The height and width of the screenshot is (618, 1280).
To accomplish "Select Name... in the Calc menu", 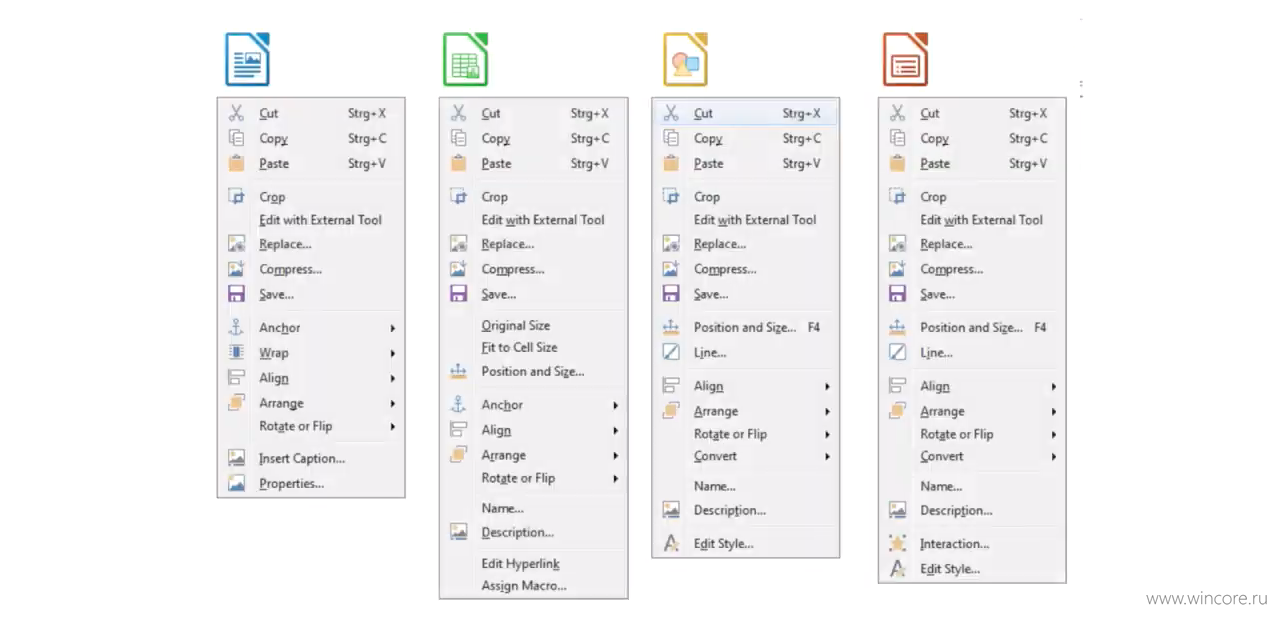I will pos(502,508).
